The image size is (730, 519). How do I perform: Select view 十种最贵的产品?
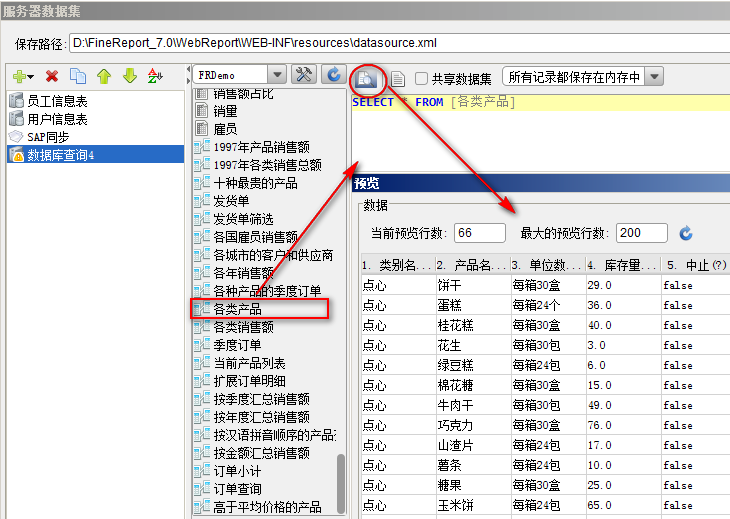tap(265, 183)
